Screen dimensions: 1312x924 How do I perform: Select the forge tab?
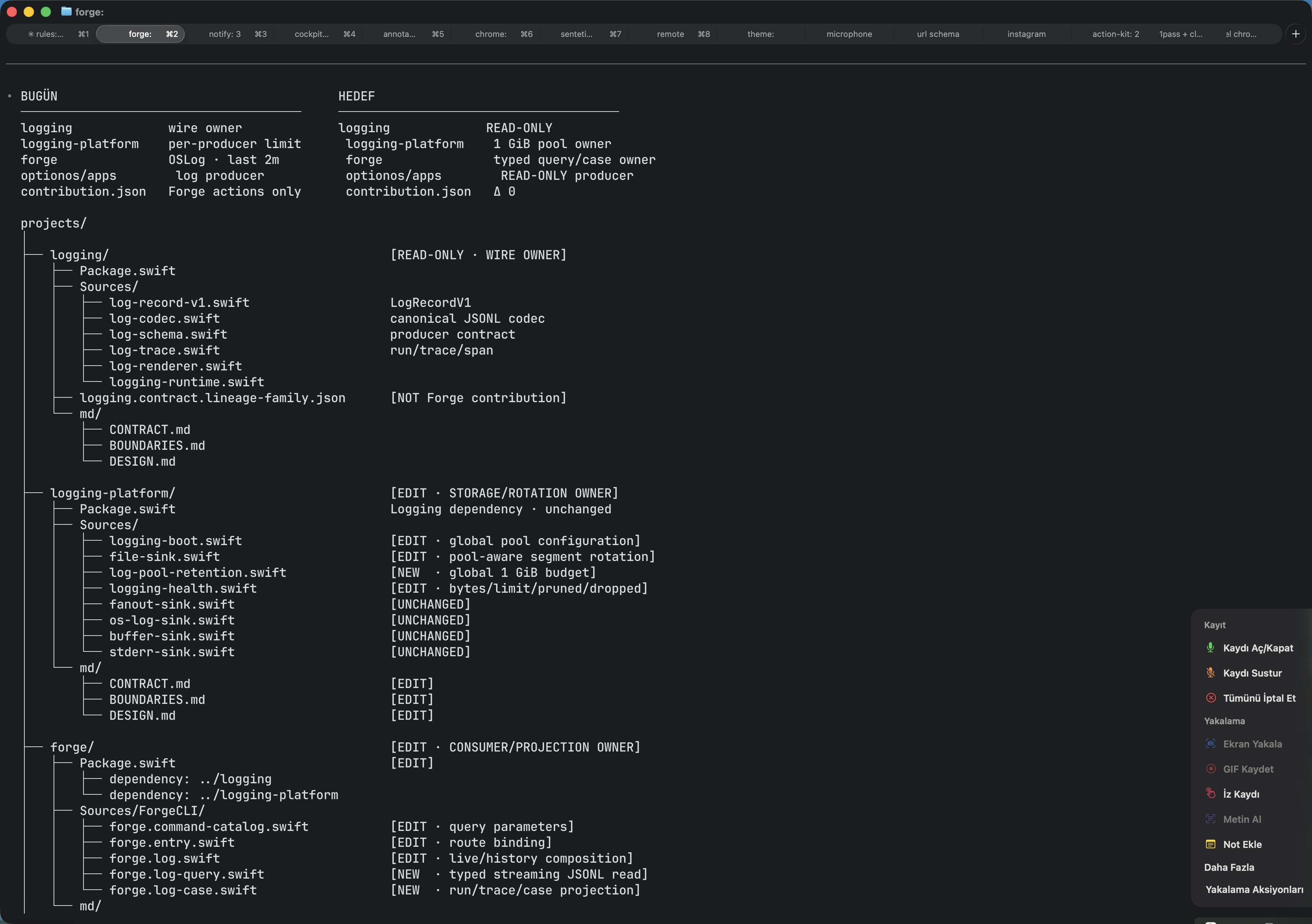tap(141, 34)
